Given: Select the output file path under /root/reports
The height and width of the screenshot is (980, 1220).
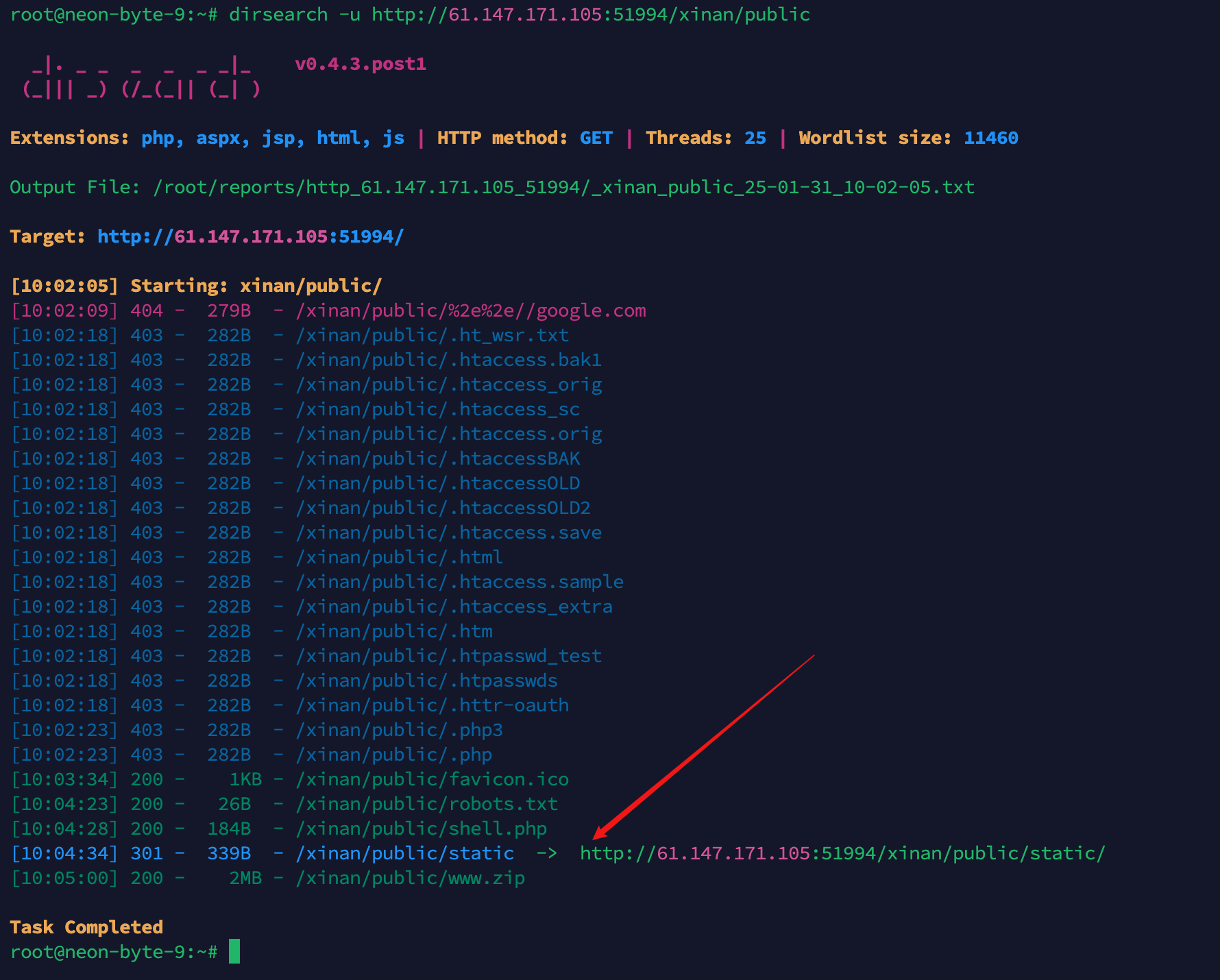Looking at the screenshot, I should [562, 186].
